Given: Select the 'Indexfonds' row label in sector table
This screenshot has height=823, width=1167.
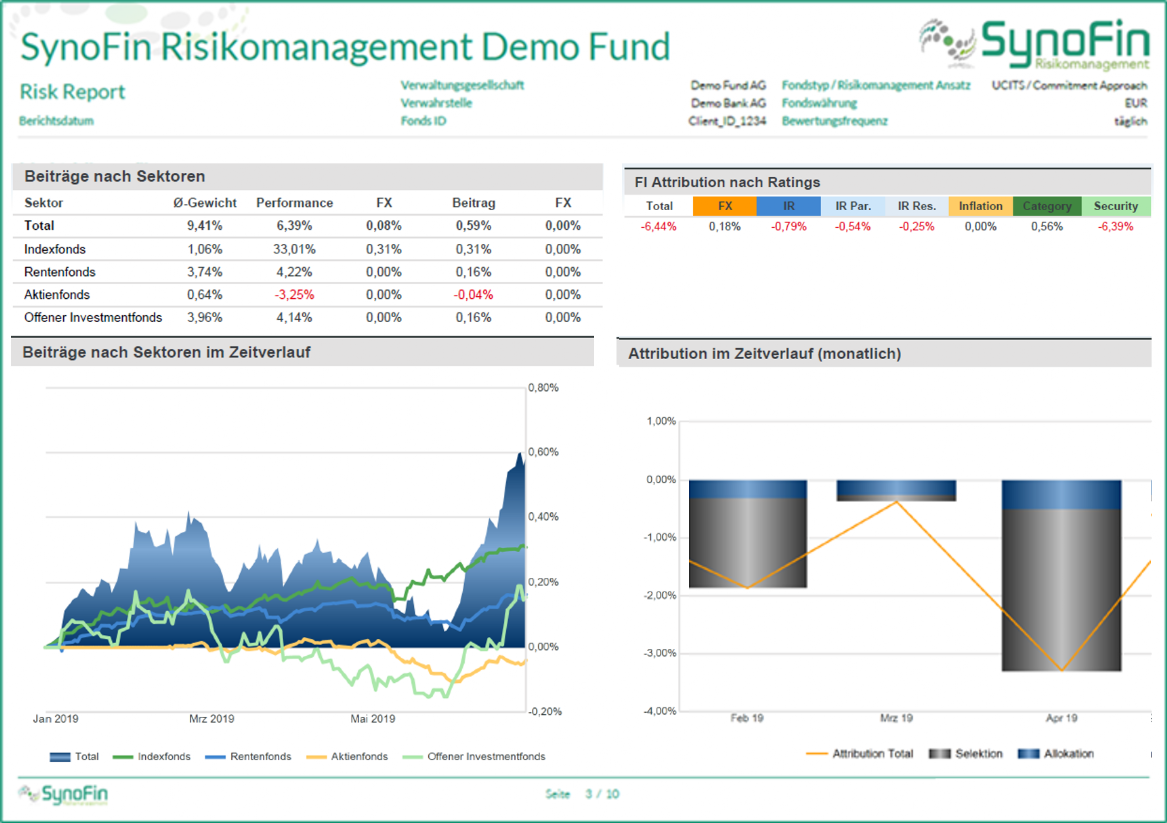Looking at the screenshot, I should point(54,249).
